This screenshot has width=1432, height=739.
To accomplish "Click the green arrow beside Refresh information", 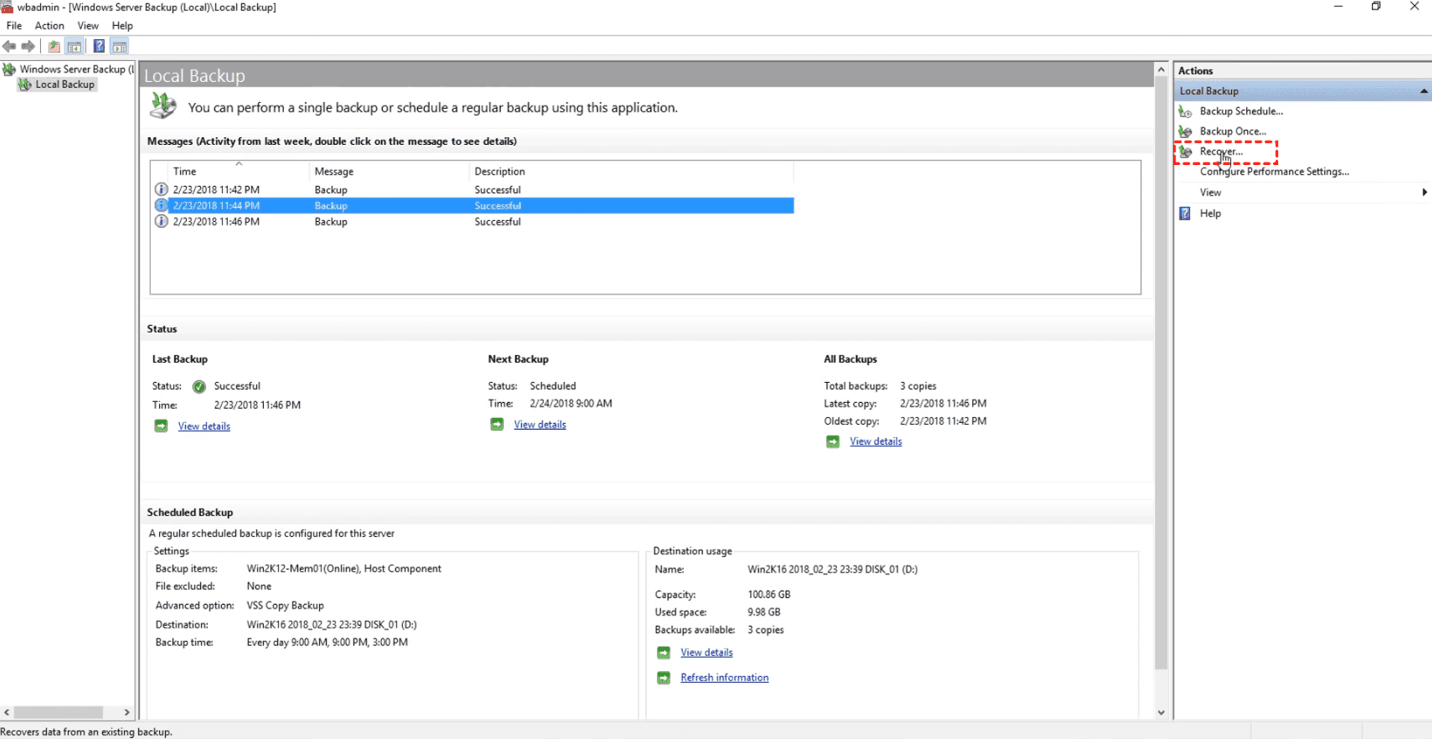I will pos(663,678).
